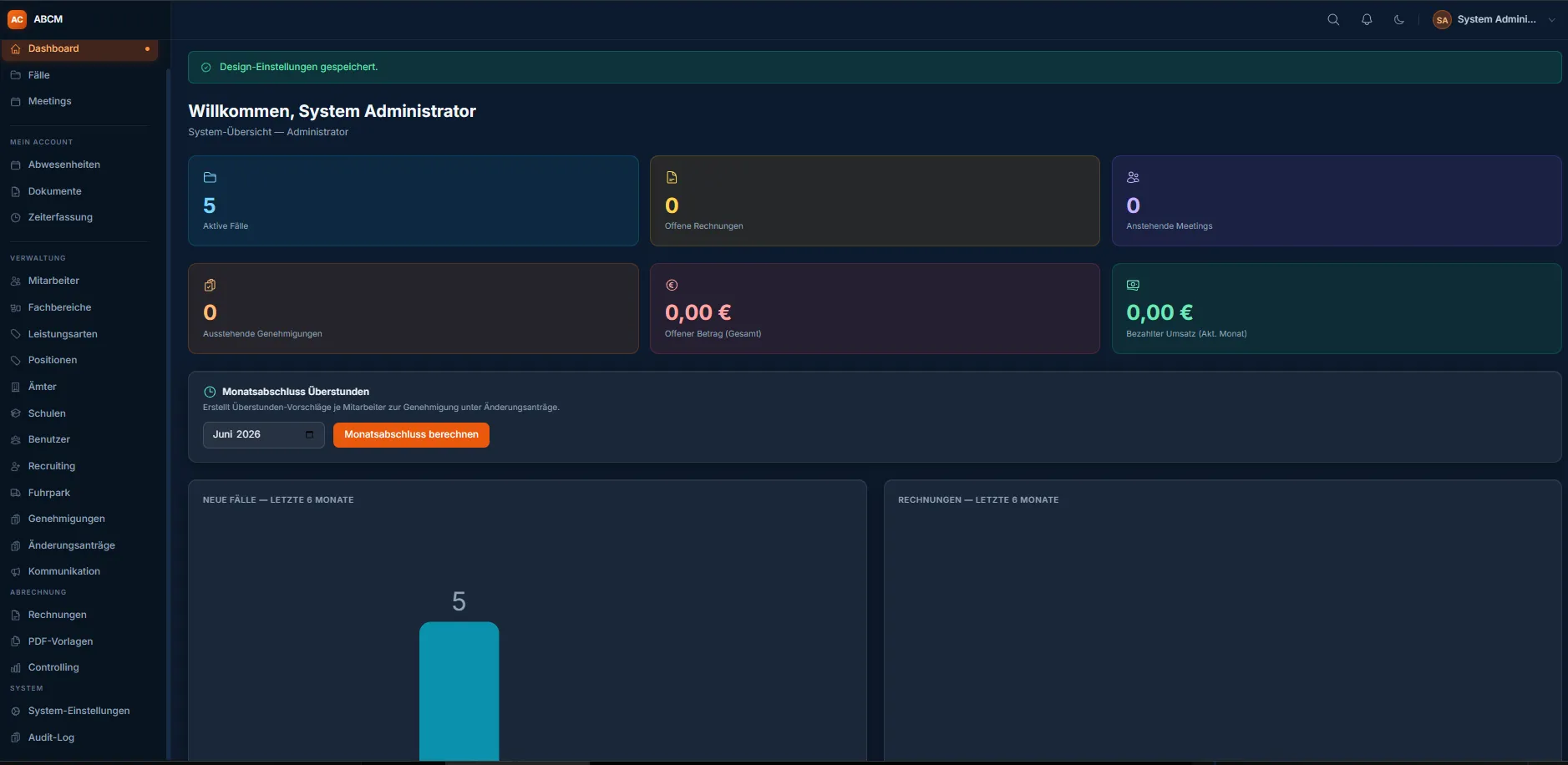This screenshot has height=765, width=1568.
Task: Click the Juni 2026 month field
Action: point(263,435)
